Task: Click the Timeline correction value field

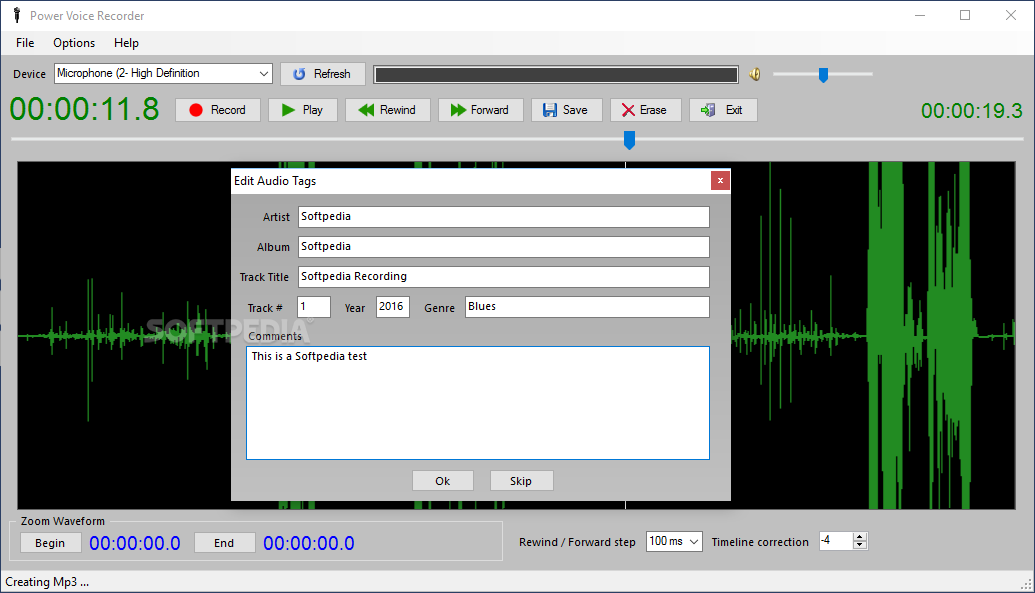Action: click(x=836, y=541)
